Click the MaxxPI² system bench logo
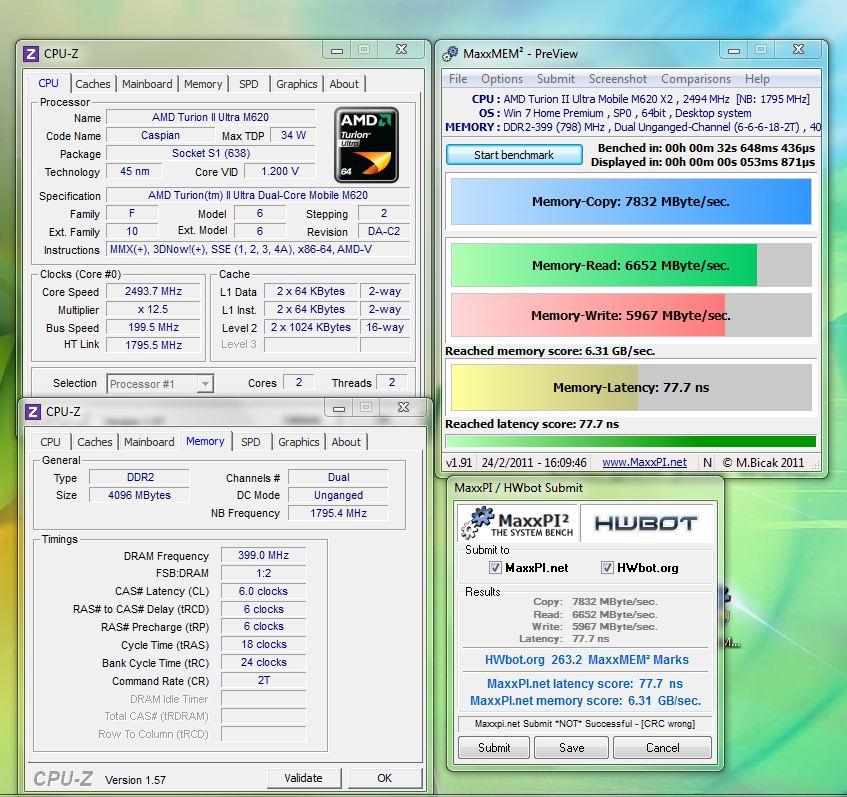847x797 pixels. click(x=517, y=523)
